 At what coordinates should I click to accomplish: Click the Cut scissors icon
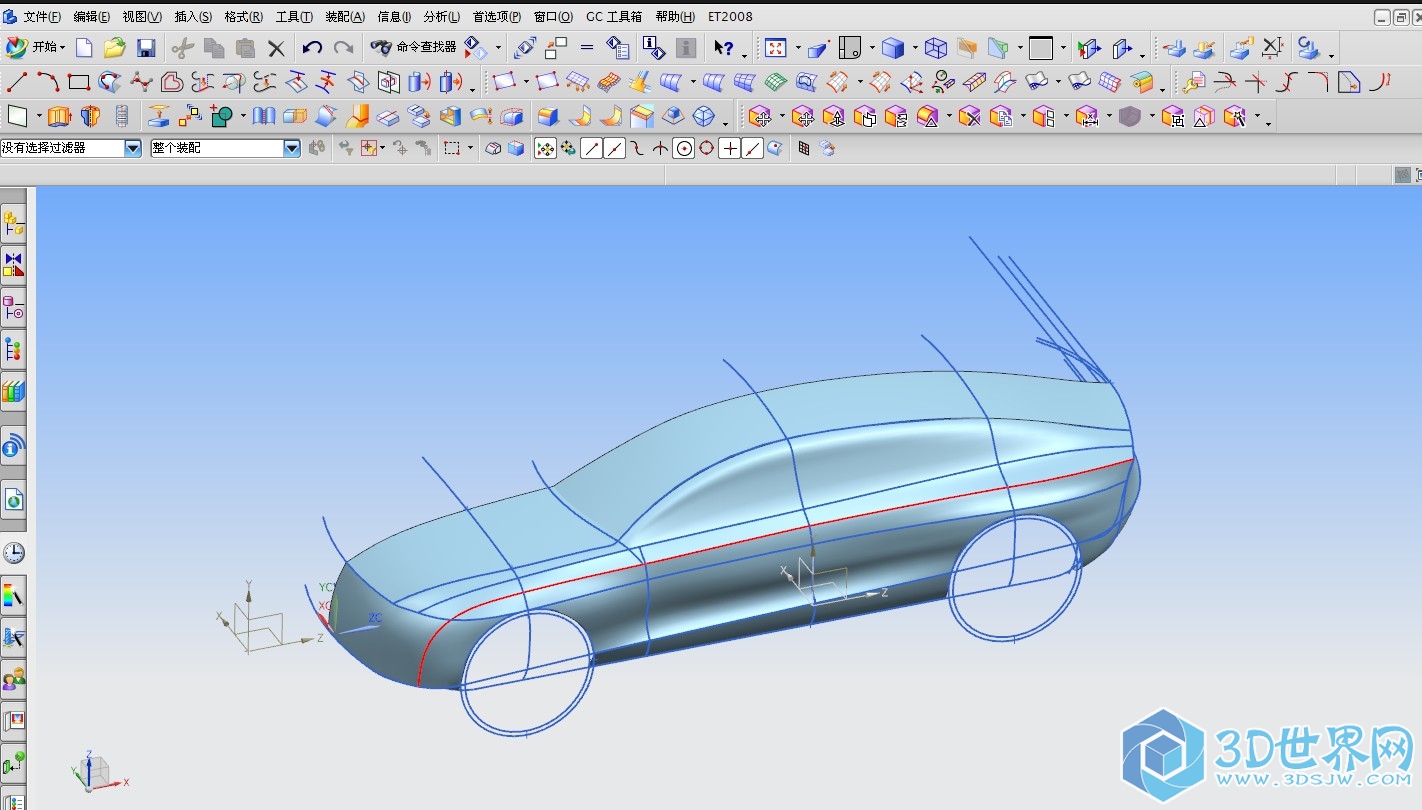click(x=182, y=48)
